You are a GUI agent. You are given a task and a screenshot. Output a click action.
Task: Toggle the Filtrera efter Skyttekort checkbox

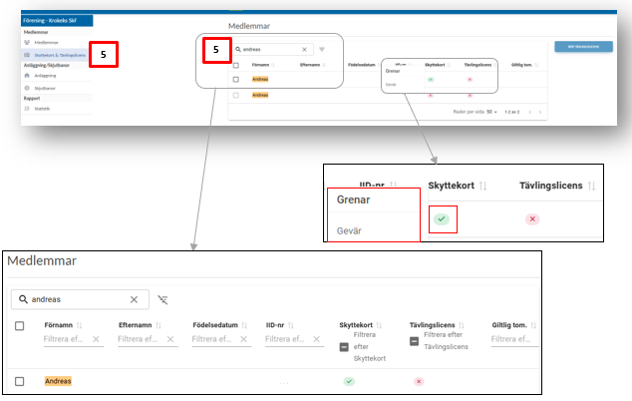point(344,347)
